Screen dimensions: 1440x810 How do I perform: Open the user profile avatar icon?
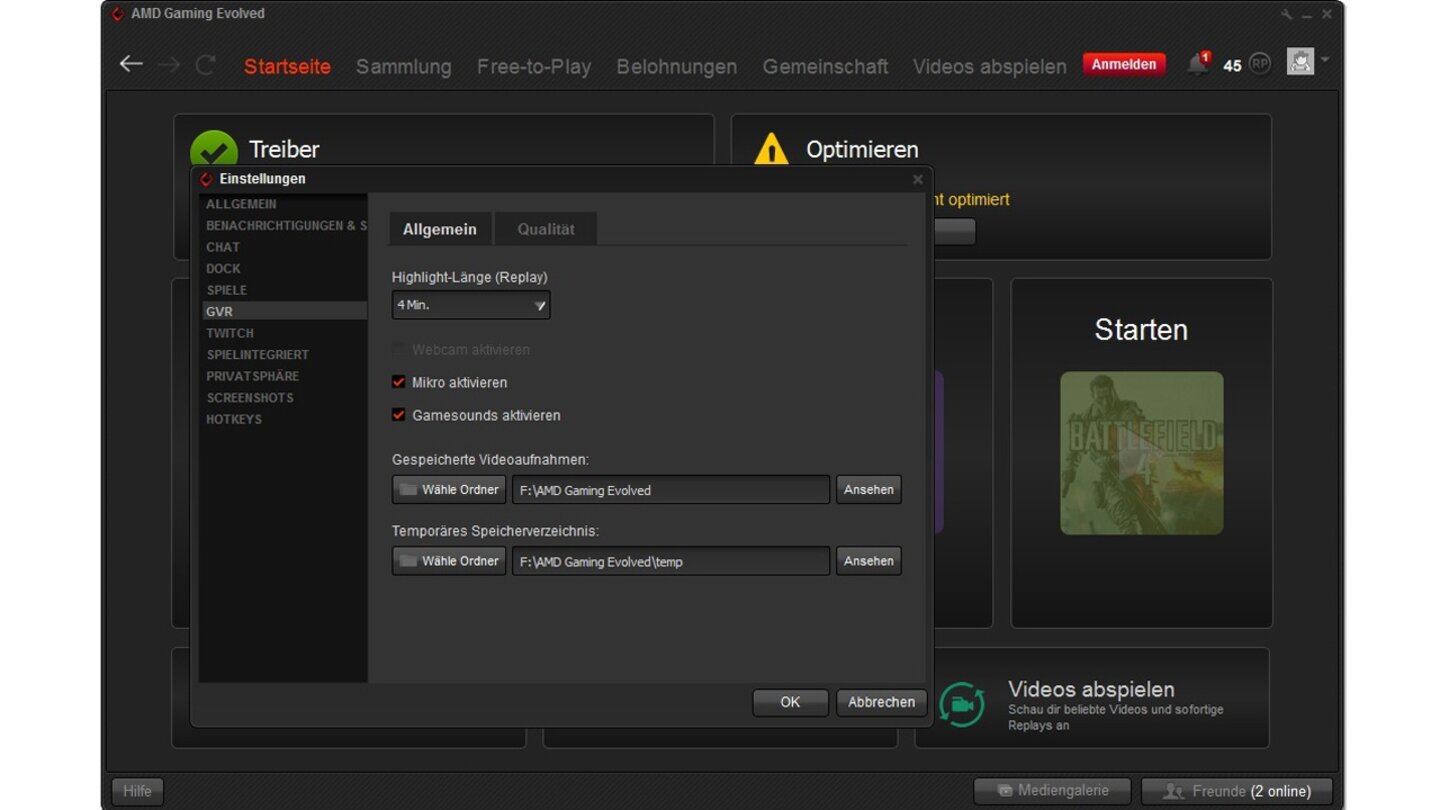click(1299, 62)
